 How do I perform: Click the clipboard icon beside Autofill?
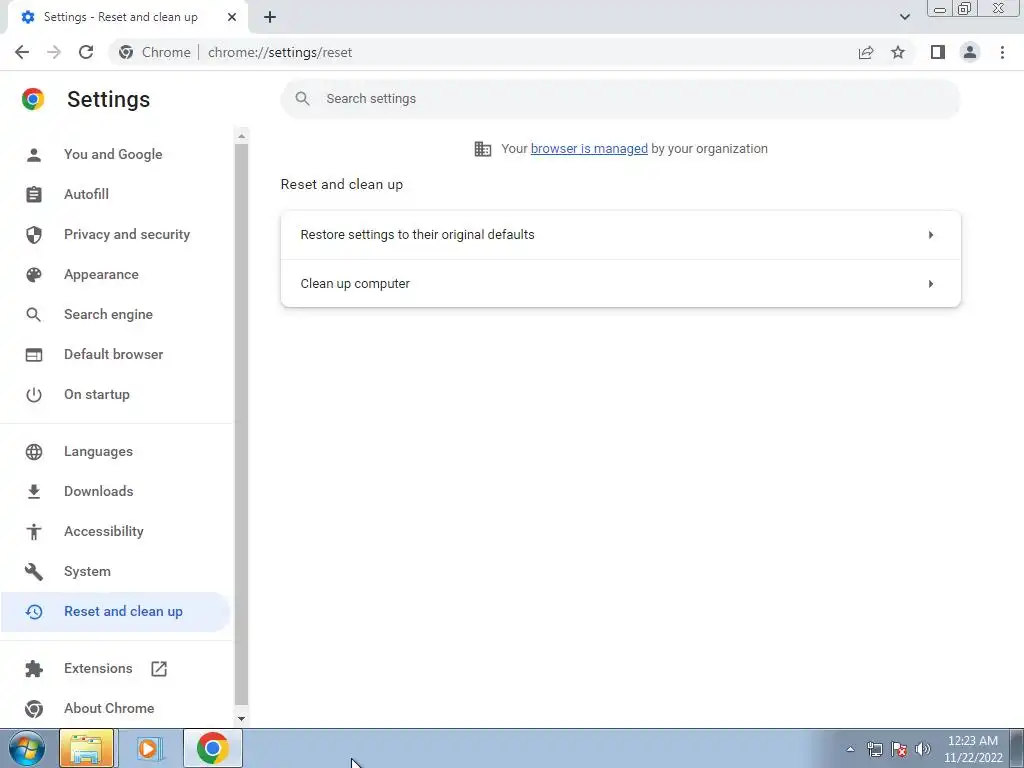34,195
